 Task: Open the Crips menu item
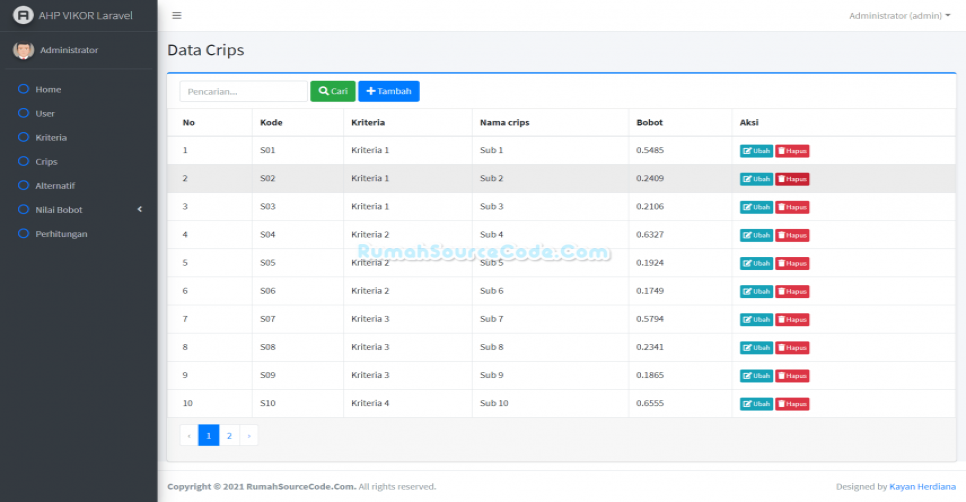pyautogui.click(x=46, y=161)
